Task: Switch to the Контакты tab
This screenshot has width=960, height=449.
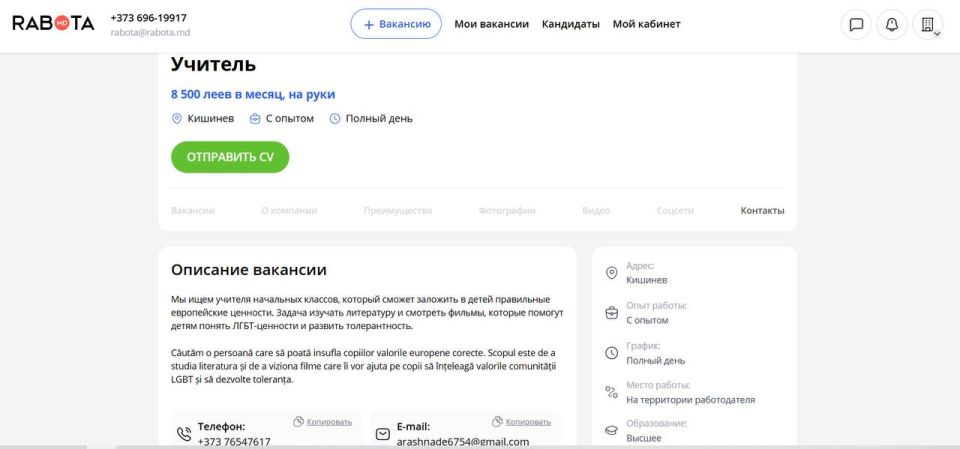Action: click(x=762, y=210)
